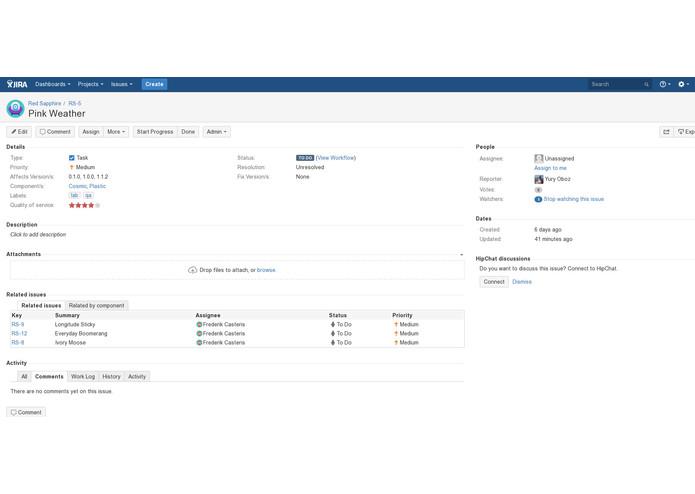Open the View Workflow link
Image resolution: width=695 pixels, height=494 pixels.
[x=336, y=158]
